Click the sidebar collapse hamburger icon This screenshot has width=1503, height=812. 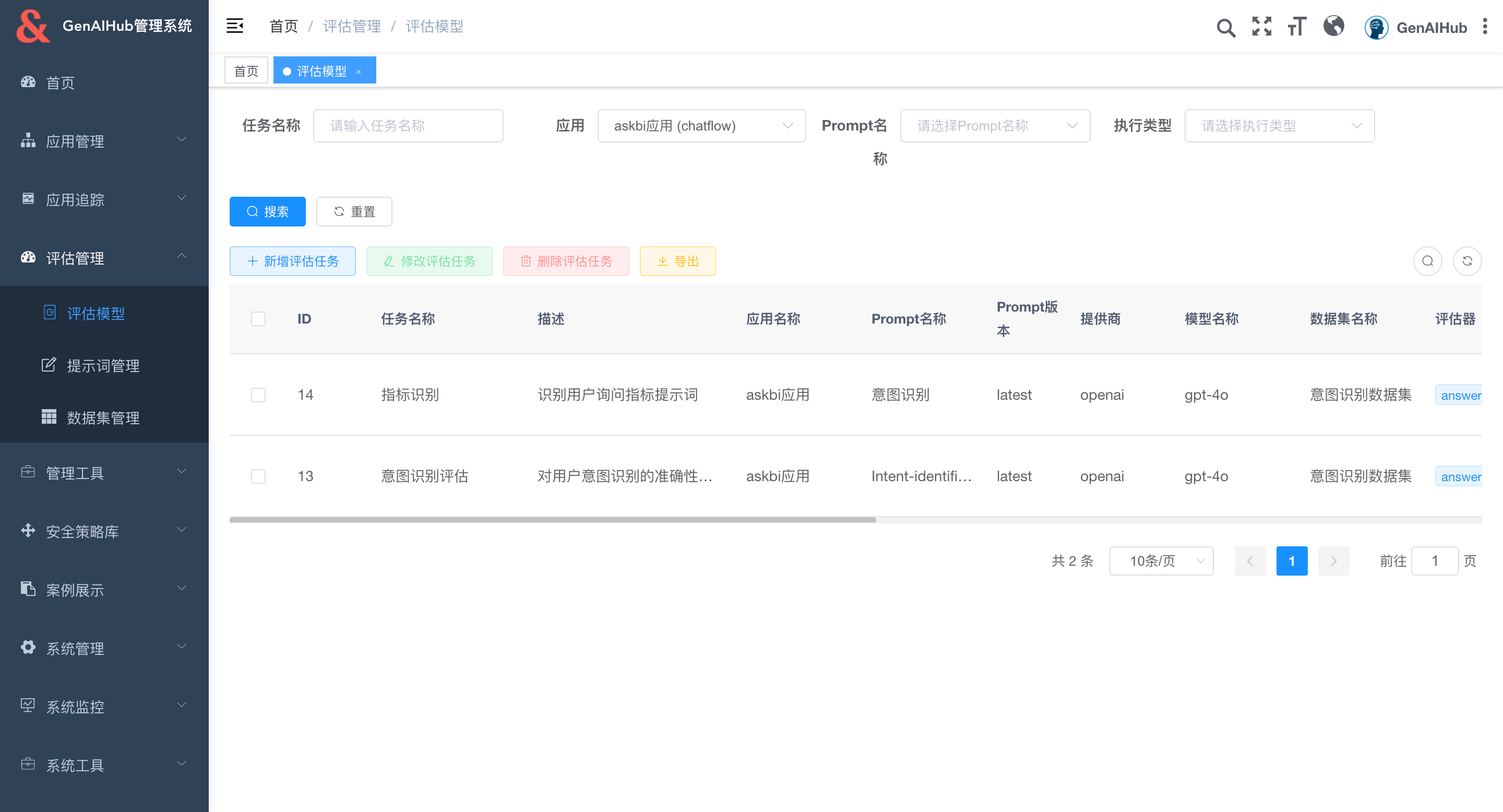(x=234, y=26)
